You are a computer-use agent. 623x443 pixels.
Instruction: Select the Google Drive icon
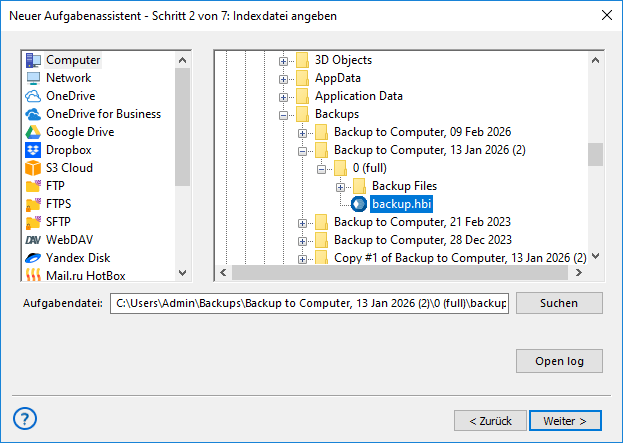click(33, 132)
